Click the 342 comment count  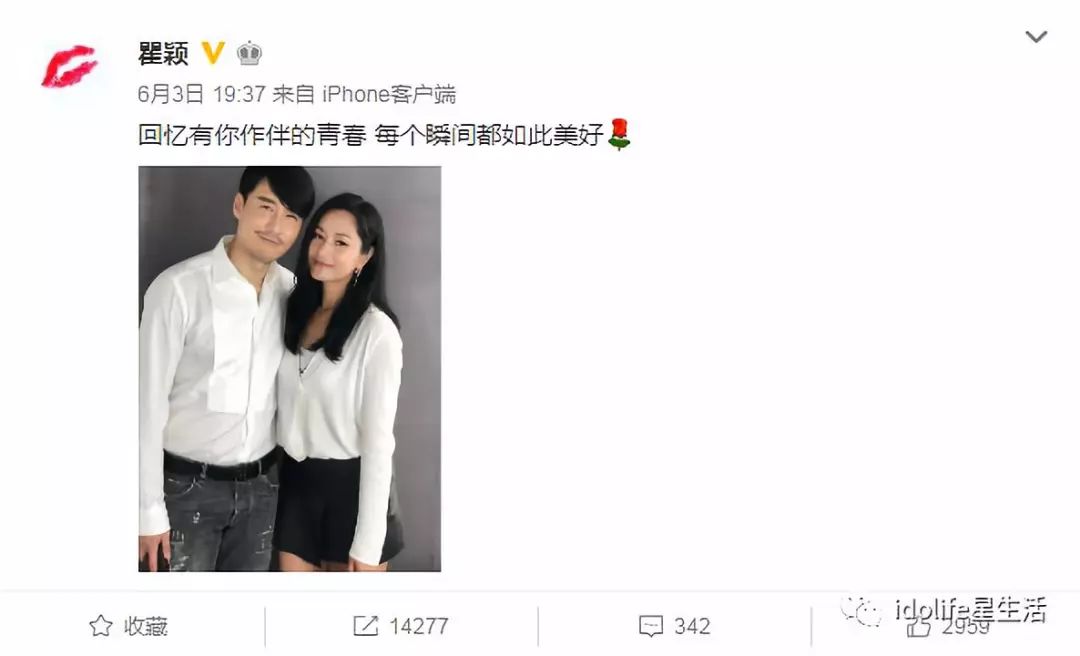pos(692,626)
